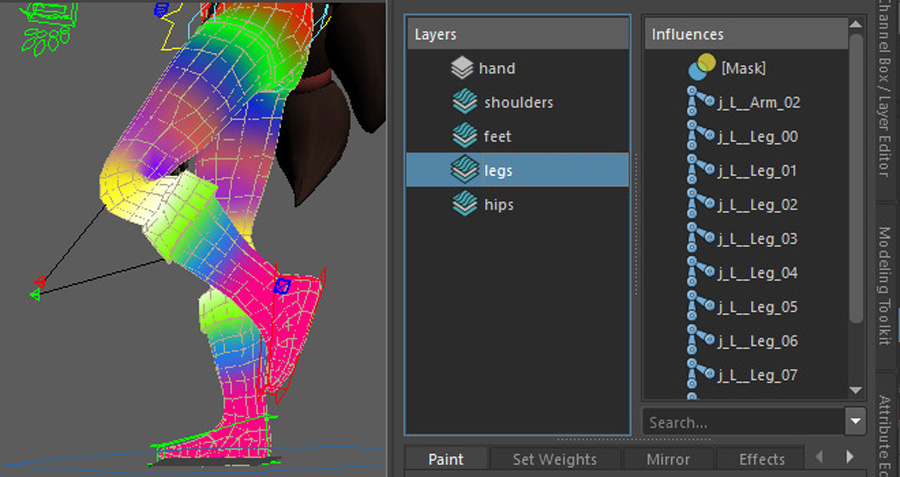Click joint icon beside j_L__Leg_00

tap(699, 136)
